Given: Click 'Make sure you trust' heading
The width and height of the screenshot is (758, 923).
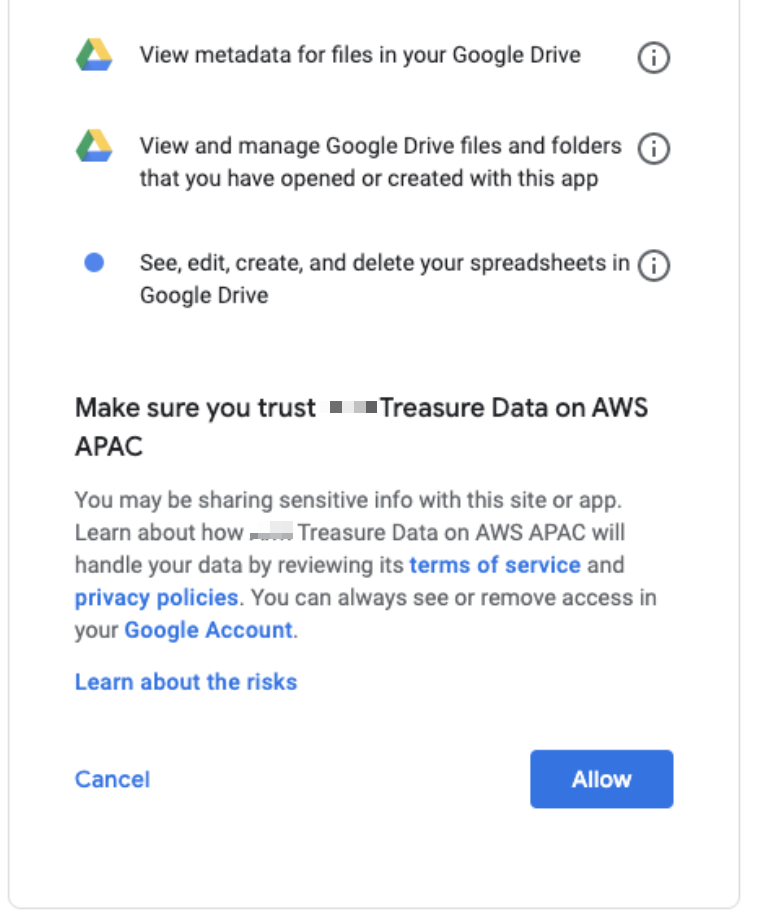Looking at the screenshot, I should [x=195, y=408].
